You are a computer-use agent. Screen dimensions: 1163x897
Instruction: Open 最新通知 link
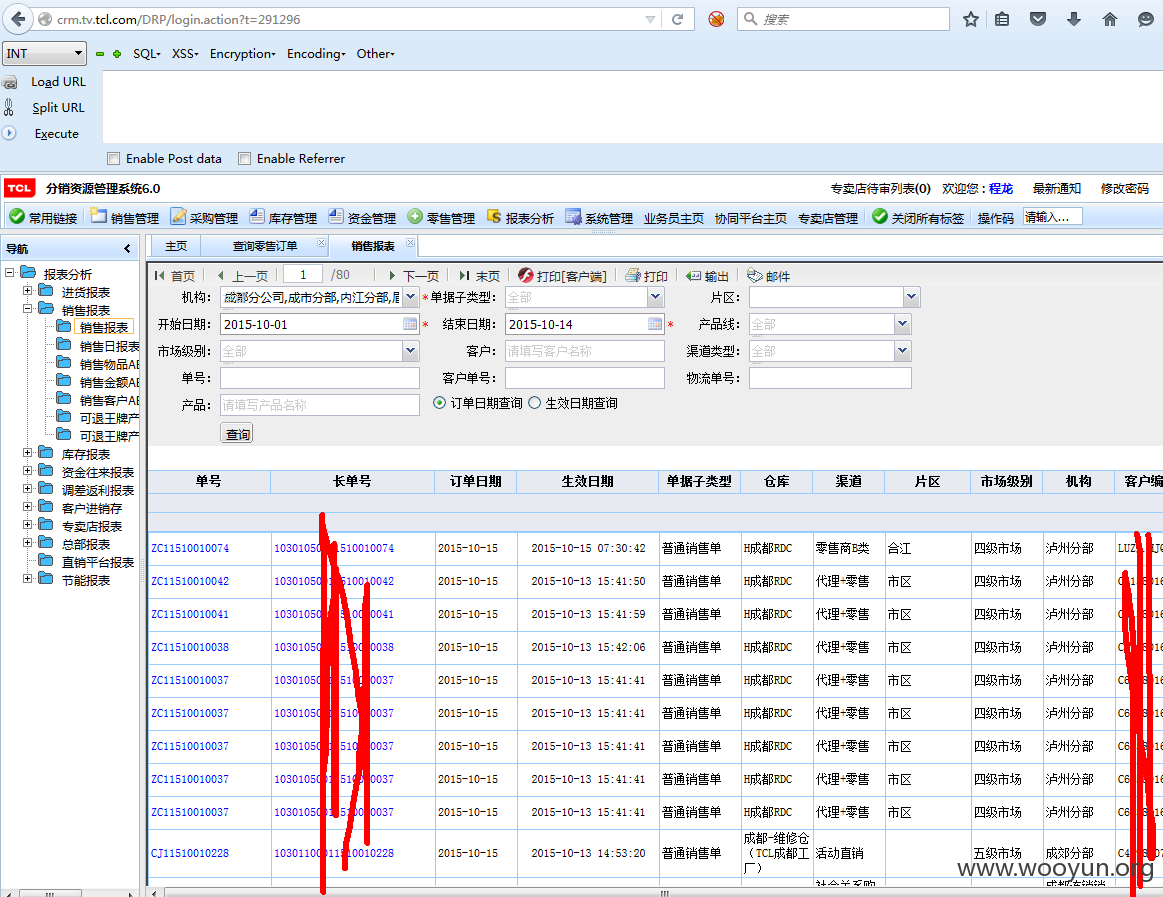coord(1057,188)
